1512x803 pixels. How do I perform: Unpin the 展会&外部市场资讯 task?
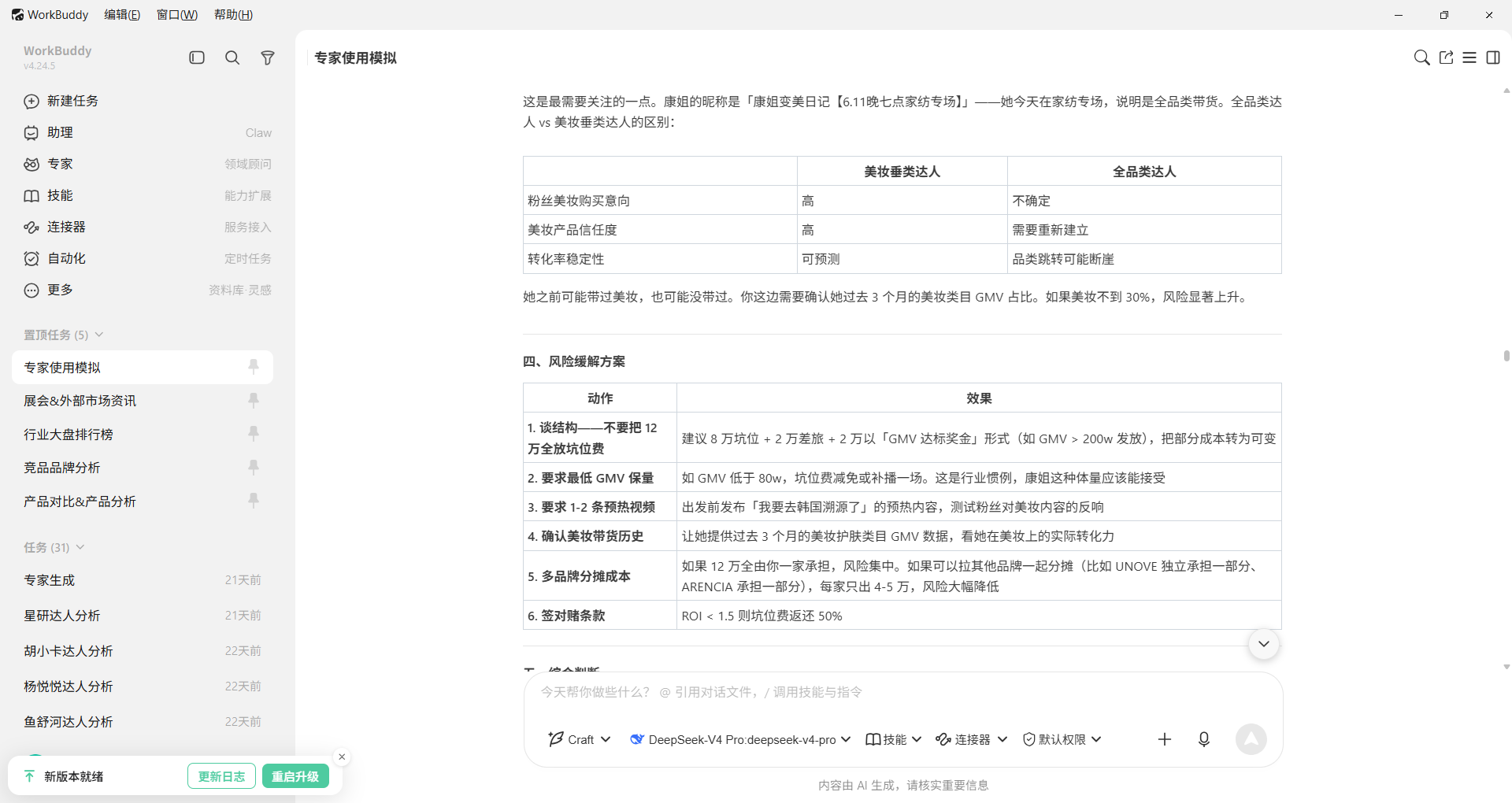[254, 400]
